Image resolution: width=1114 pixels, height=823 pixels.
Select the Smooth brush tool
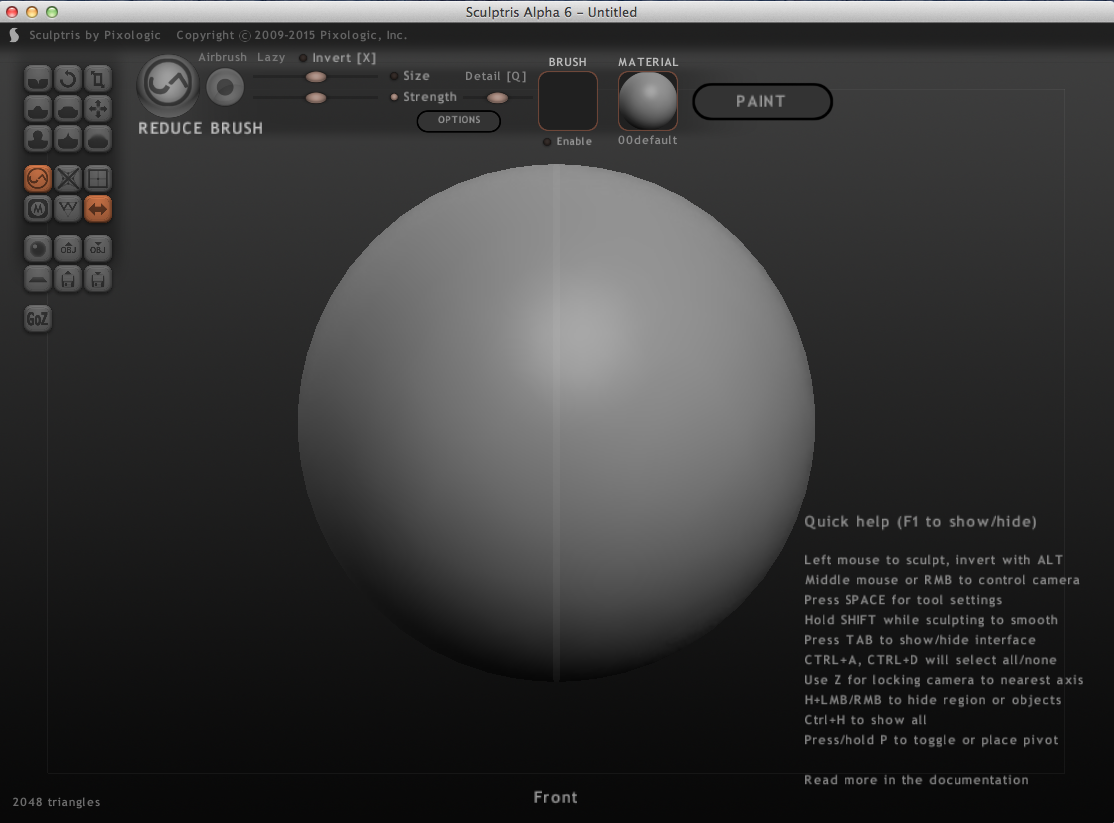[x=98, y=139]
